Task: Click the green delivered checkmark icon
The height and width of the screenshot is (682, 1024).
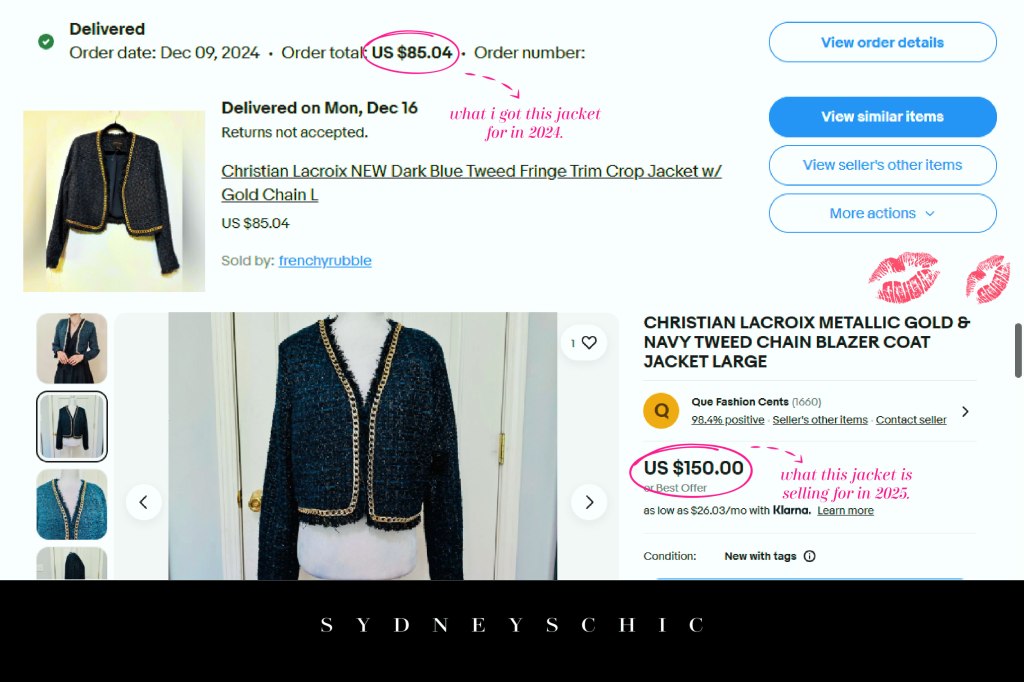Action: pos(46,42)
